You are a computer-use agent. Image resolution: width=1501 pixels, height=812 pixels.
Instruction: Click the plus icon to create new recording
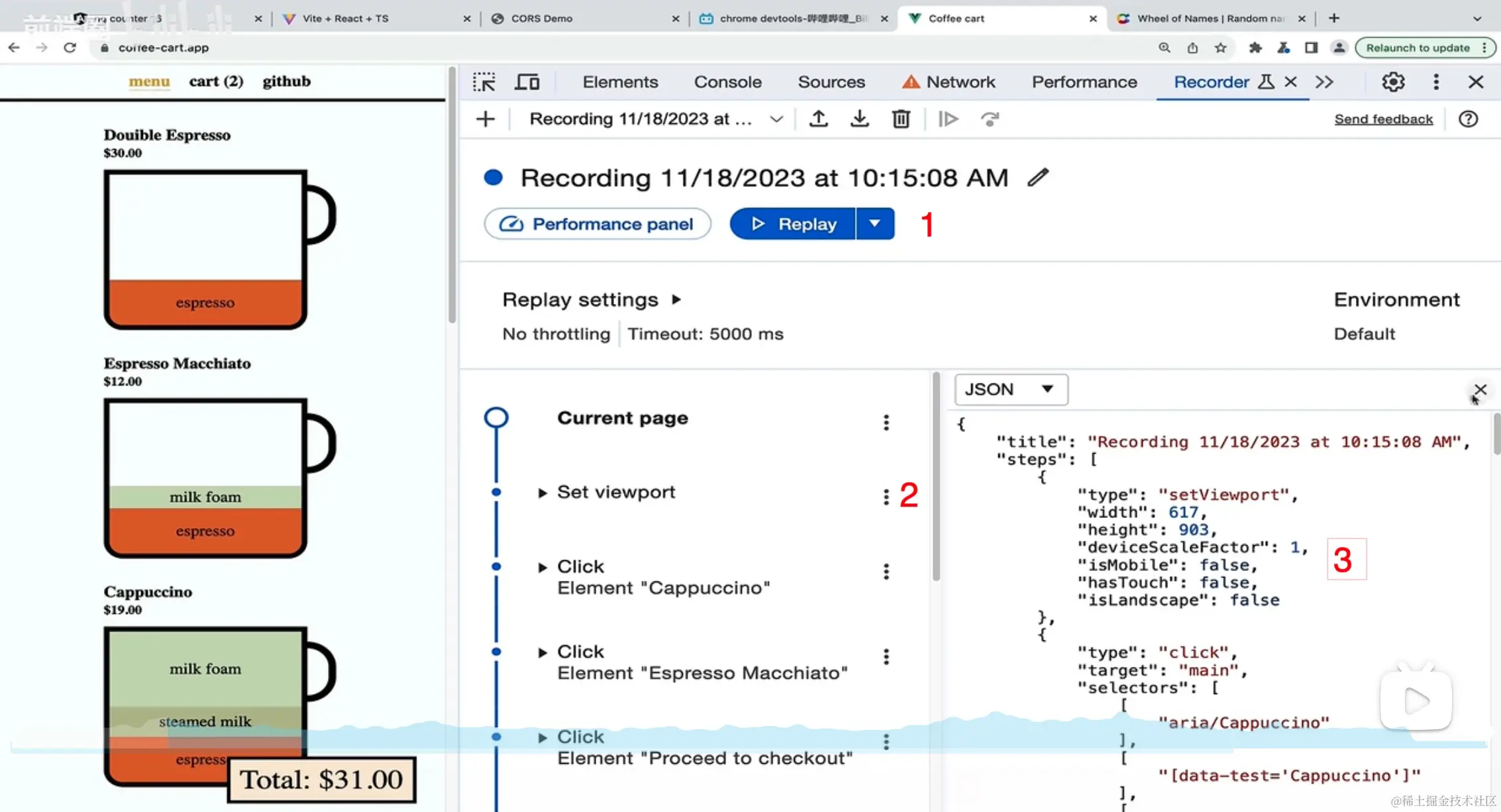(x=486, y=119)
